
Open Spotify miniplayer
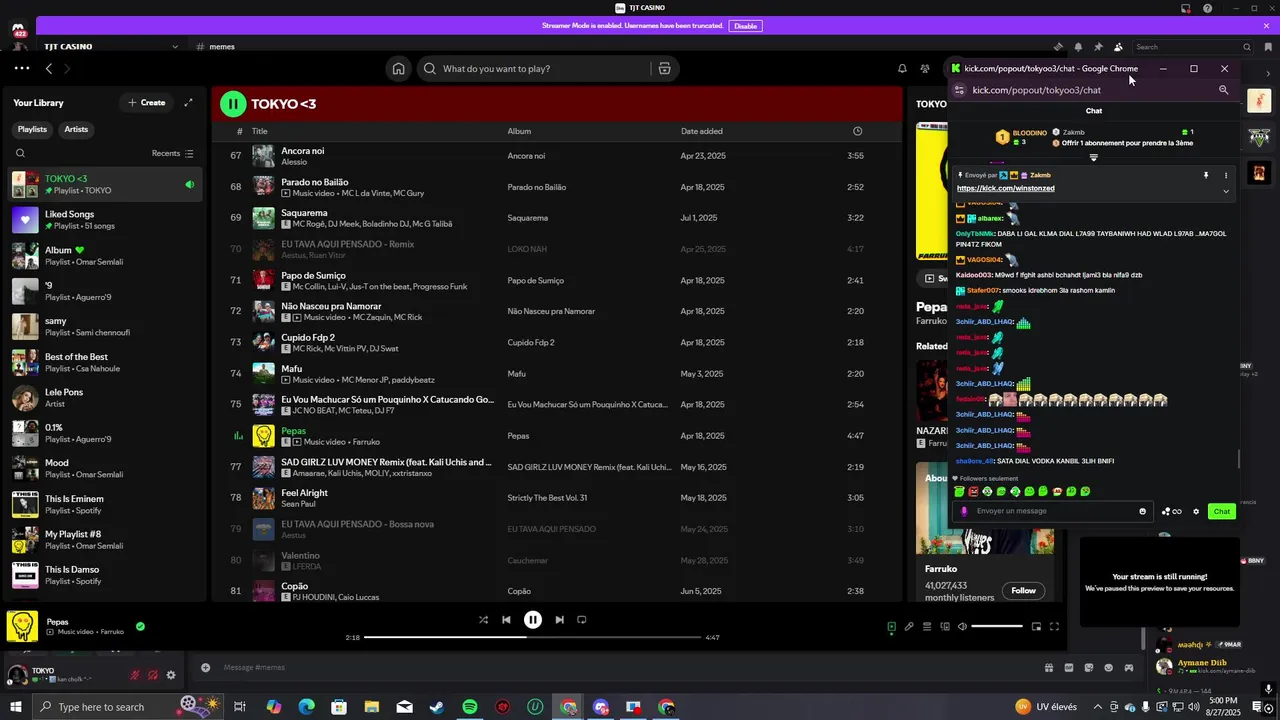(x=1036, y=627)
